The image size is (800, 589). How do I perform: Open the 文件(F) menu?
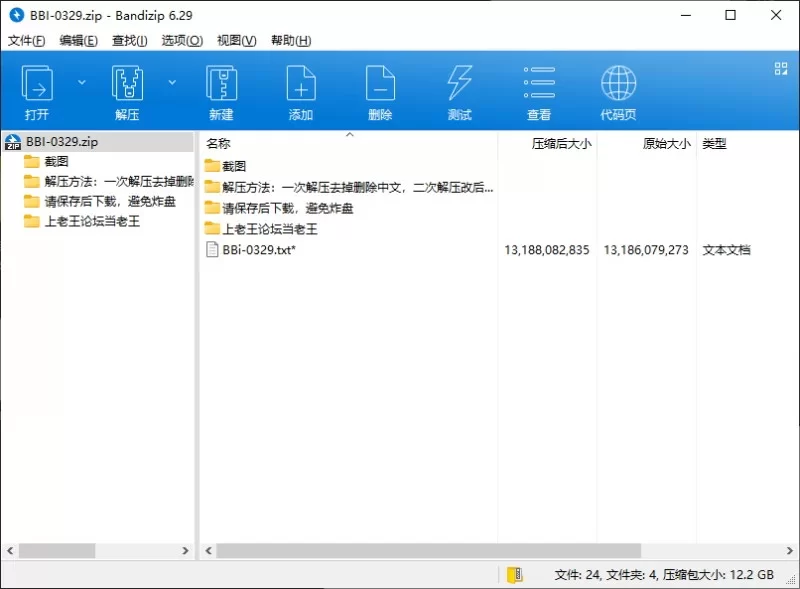27,40
